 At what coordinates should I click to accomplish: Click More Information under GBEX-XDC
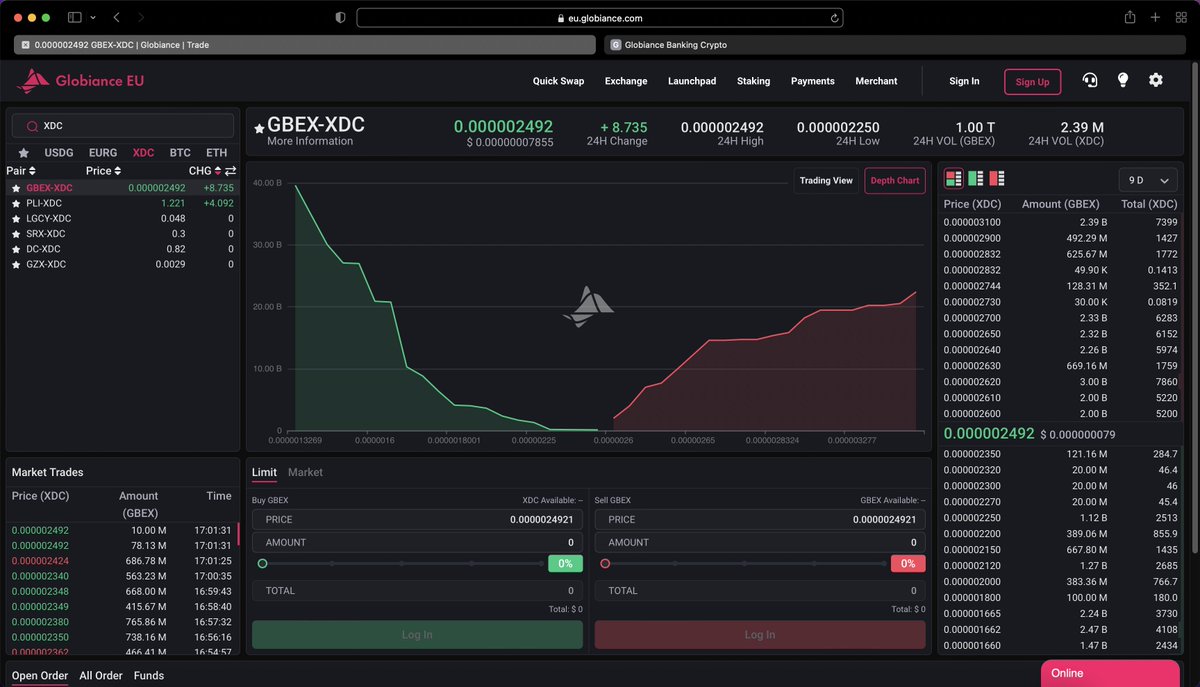pyautogui.click(x=310, y=141)
